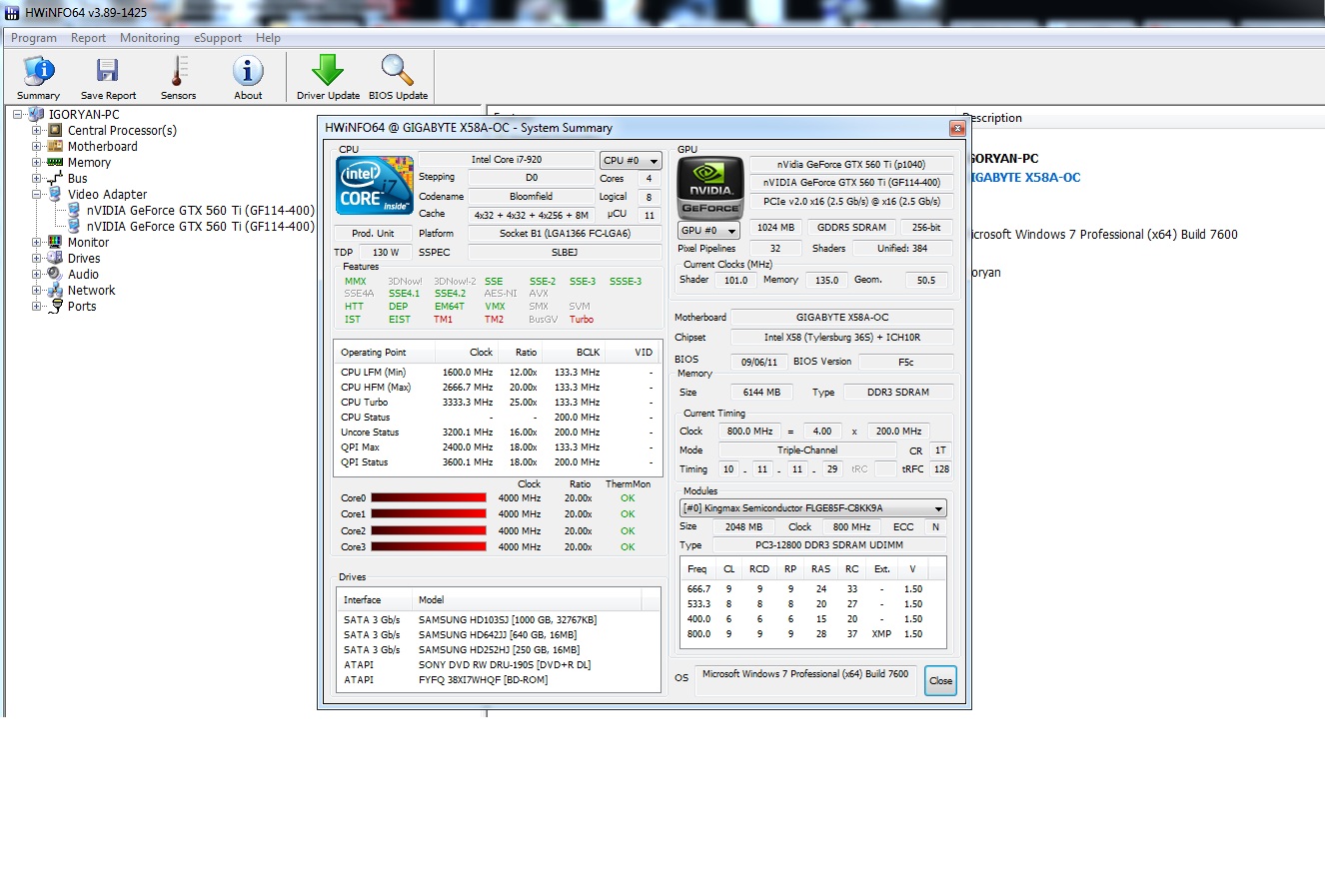Click the BIOS Update magnifier icon
1325x896 pixels.
pyautogui.click(x=398, y=70)
